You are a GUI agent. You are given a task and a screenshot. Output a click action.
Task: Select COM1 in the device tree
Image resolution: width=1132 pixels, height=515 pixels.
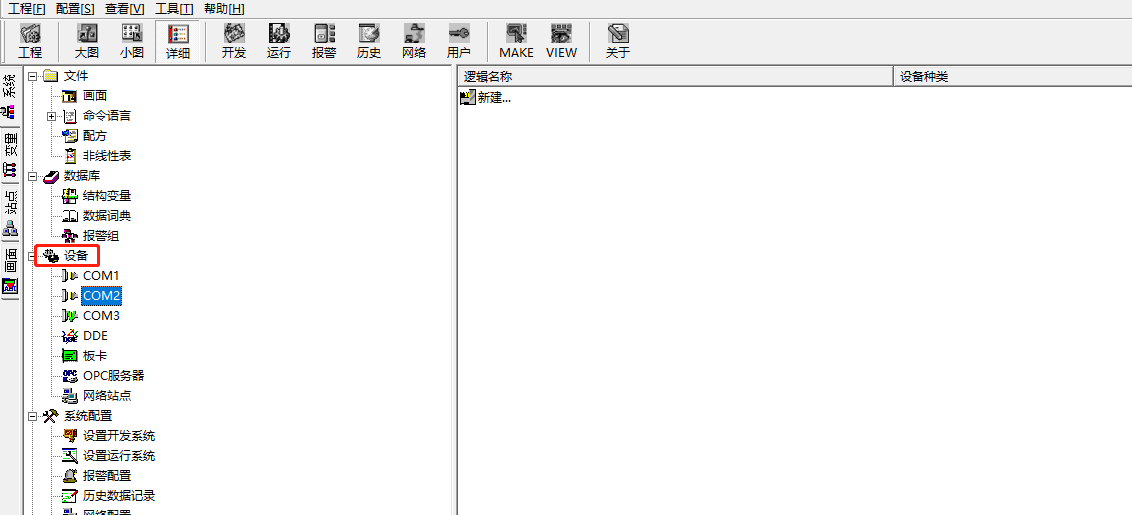101,276
